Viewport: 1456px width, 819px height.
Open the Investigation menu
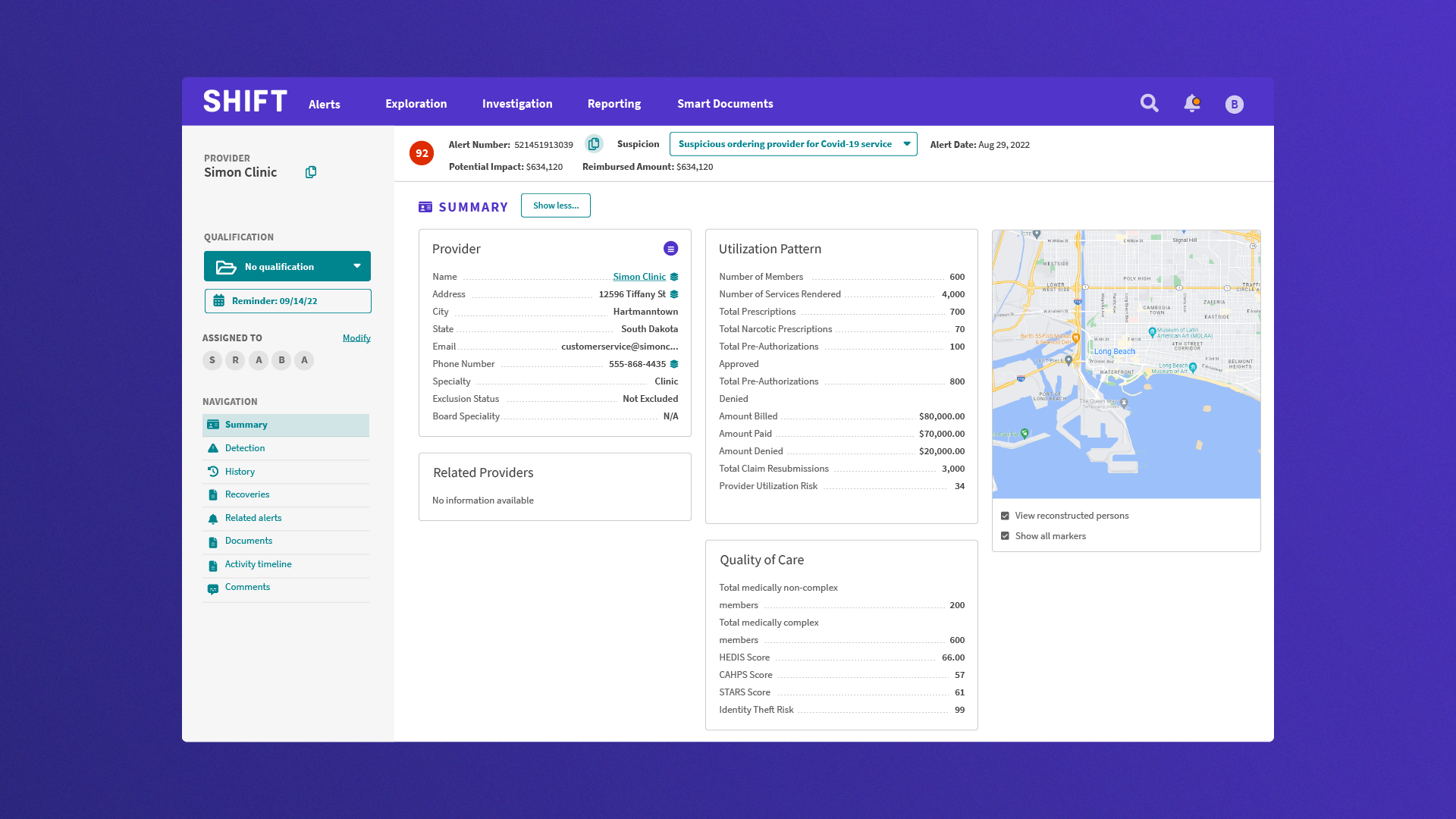tap(516, 104)
